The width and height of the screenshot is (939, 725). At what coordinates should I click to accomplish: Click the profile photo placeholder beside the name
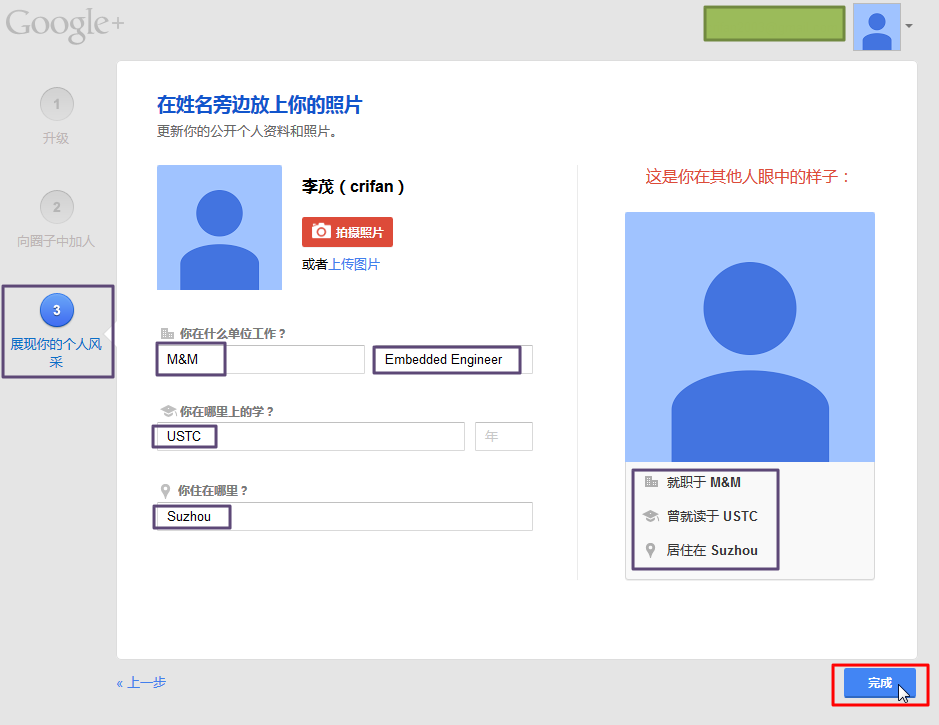[x=219, y=227]
